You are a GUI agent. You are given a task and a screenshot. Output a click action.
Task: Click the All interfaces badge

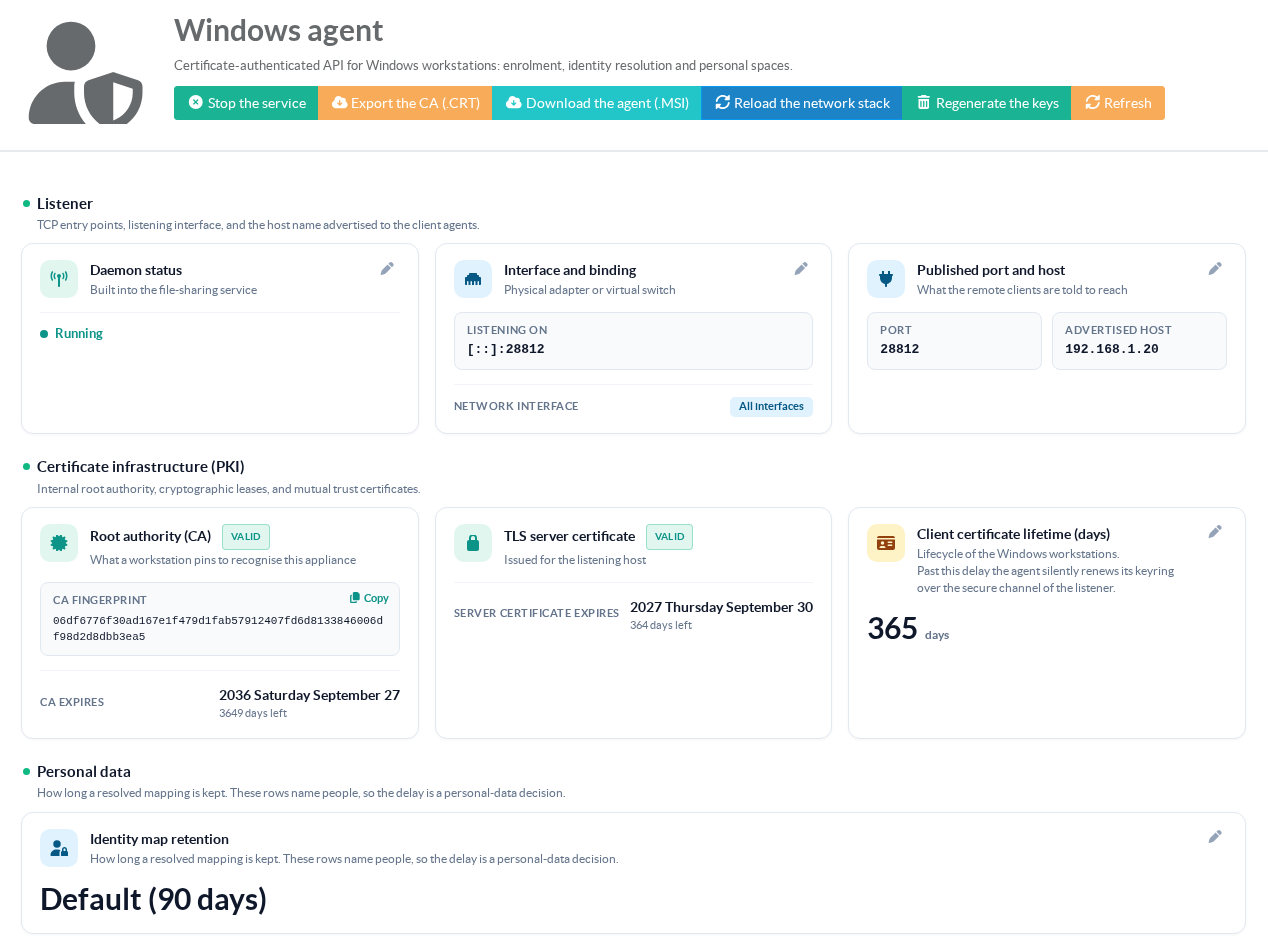tap(771, 406)
